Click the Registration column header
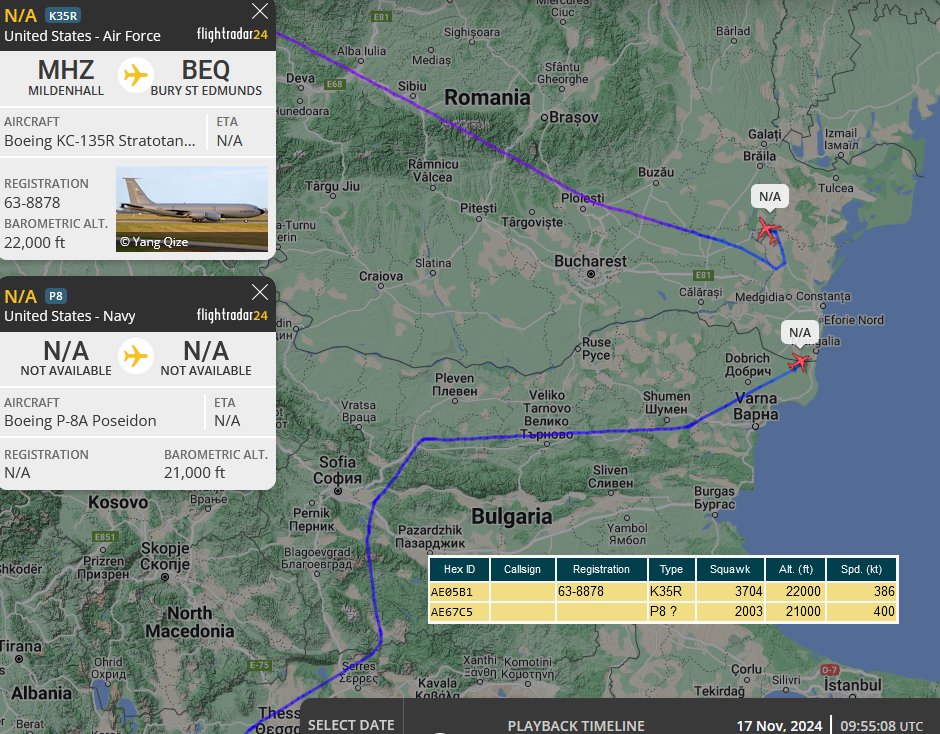 point(601,569)
